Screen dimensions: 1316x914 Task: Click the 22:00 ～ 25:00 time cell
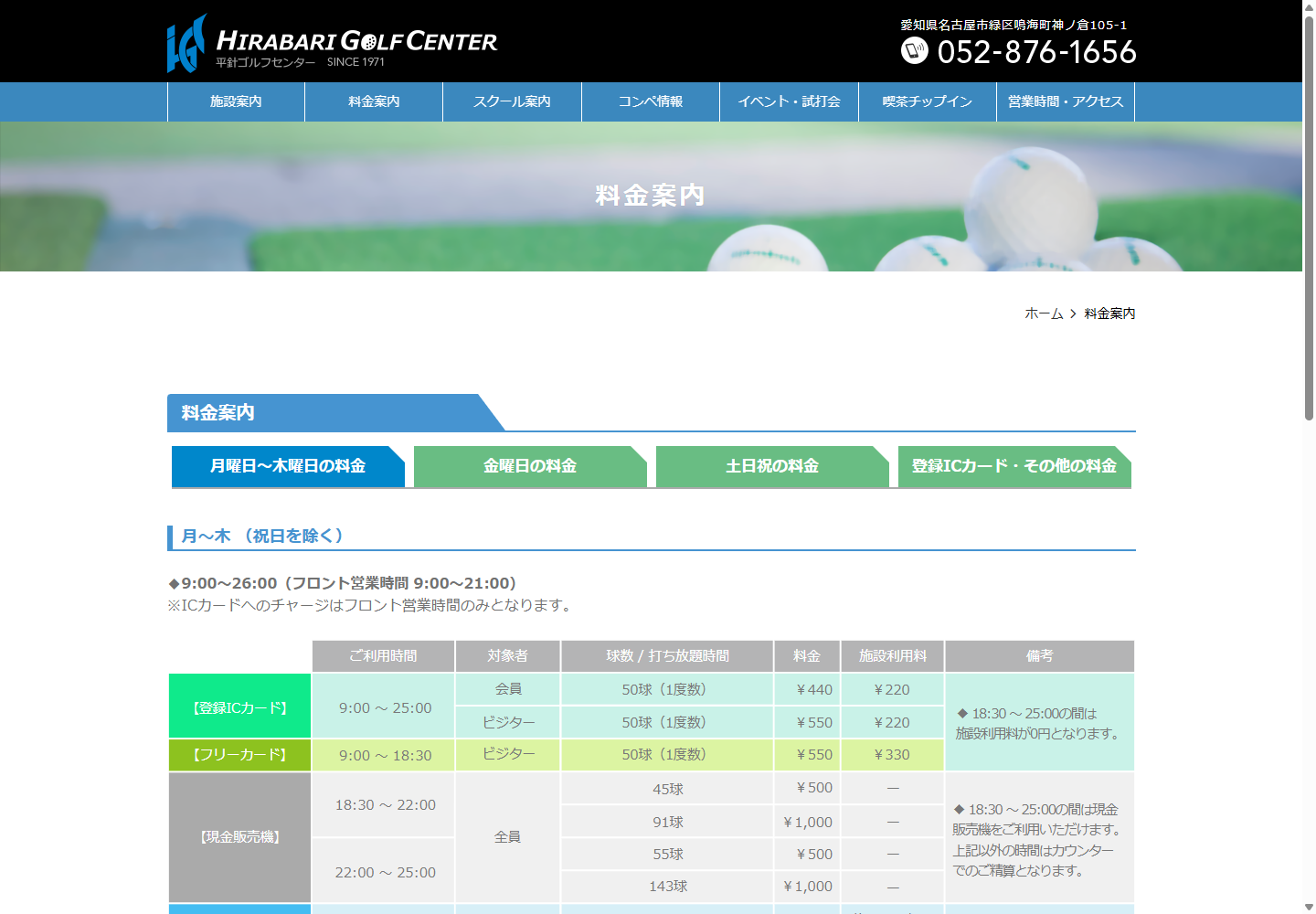point(384,871)
